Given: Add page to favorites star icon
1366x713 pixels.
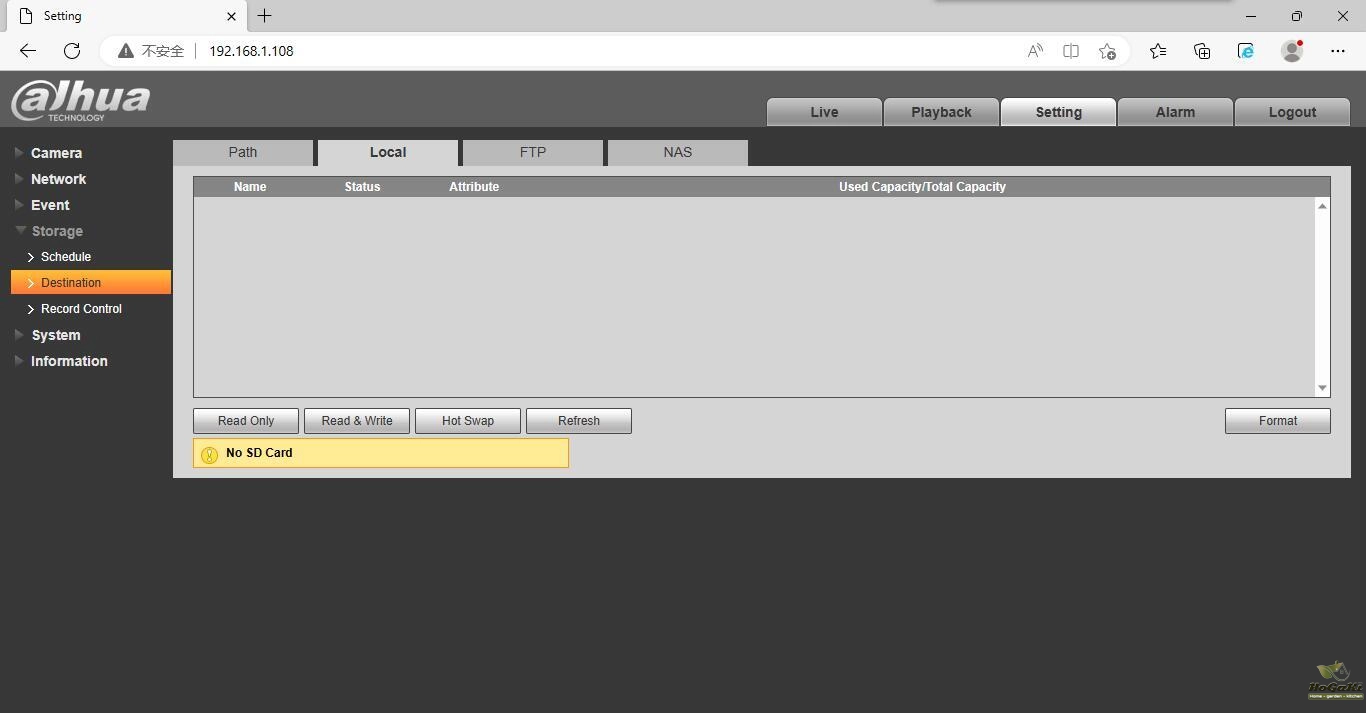Looking at the screenshot, I should pos(1107,51).
